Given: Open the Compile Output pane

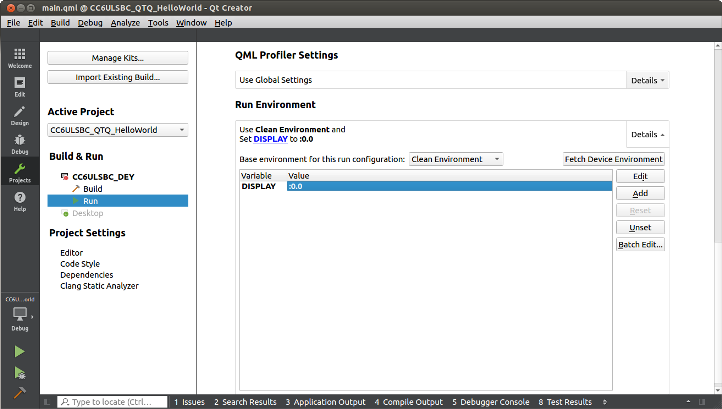Looking at the screenshot, I should pyautogui.click(x=408, y=402).
